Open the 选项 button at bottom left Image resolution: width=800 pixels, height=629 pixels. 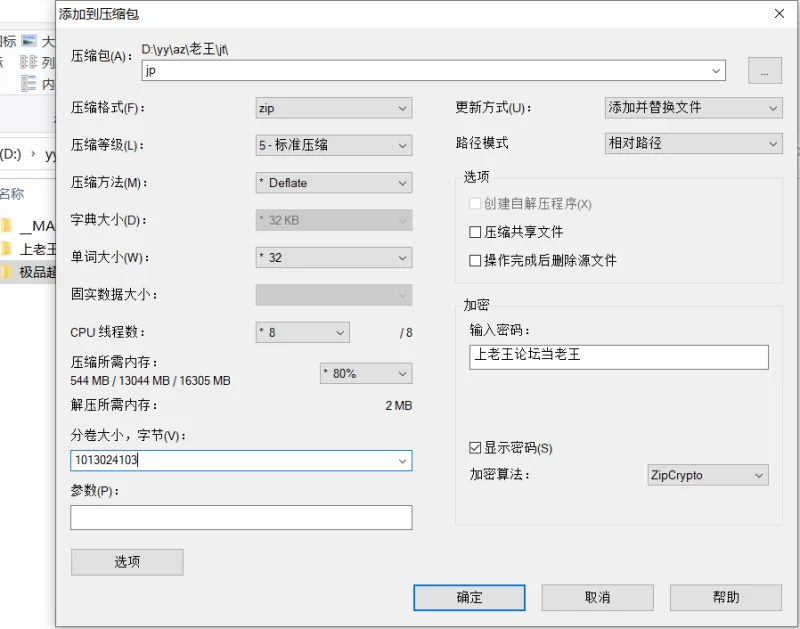coord(127,562)
